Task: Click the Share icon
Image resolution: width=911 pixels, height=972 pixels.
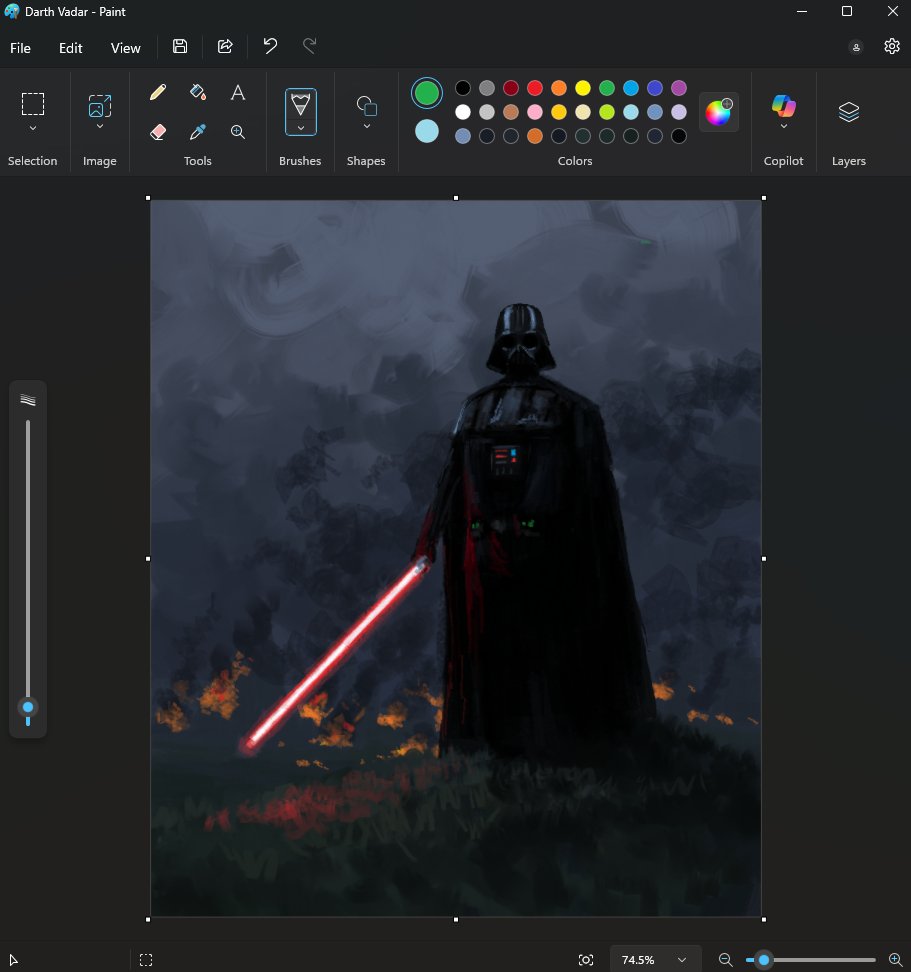Action: (x=224, y=46)
